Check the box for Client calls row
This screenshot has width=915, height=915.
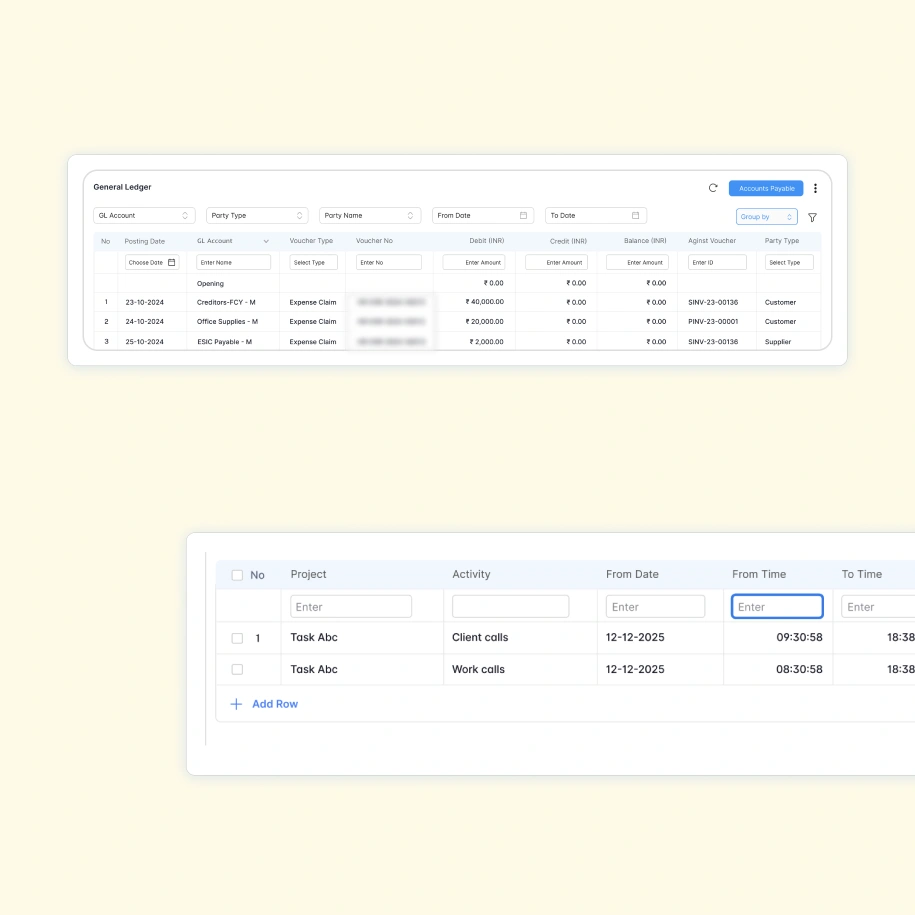[x=237, y=638]
